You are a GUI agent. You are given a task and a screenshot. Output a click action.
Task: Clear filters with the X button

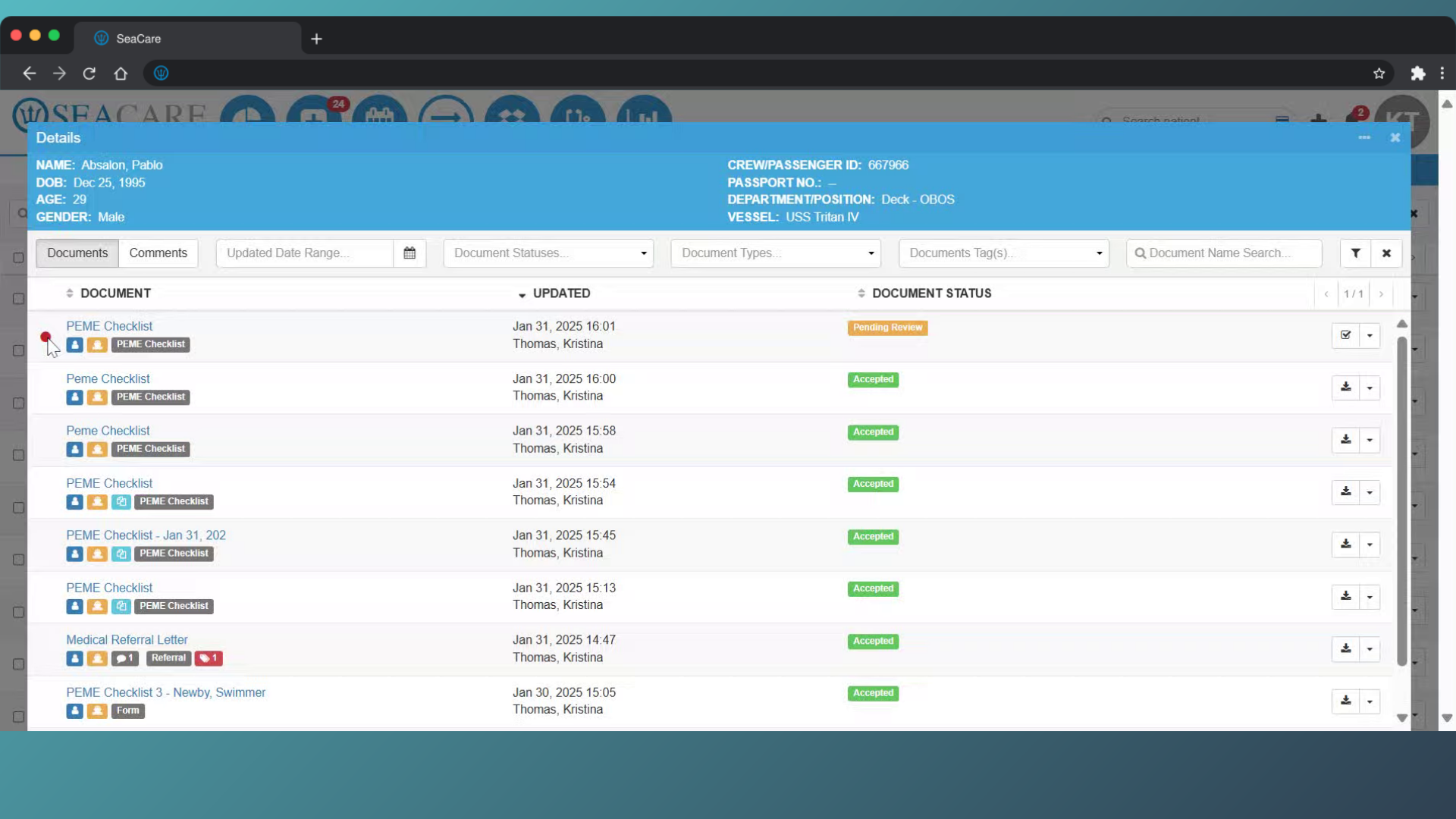1386,253
